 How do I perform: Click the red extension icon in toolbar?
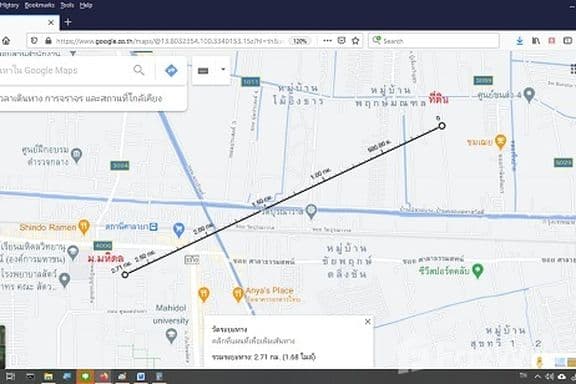click(551, 41)
